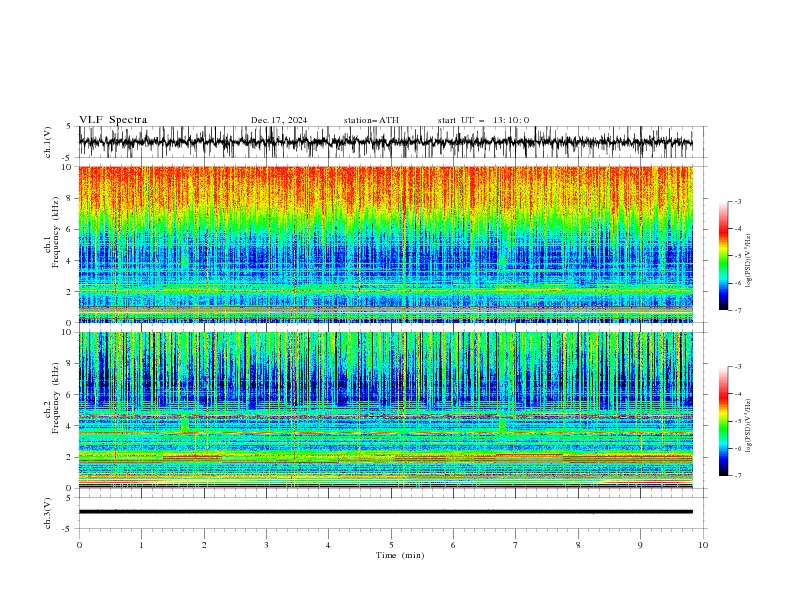Click the '8' kHz tick on ch.1 axis

[70, 198]
